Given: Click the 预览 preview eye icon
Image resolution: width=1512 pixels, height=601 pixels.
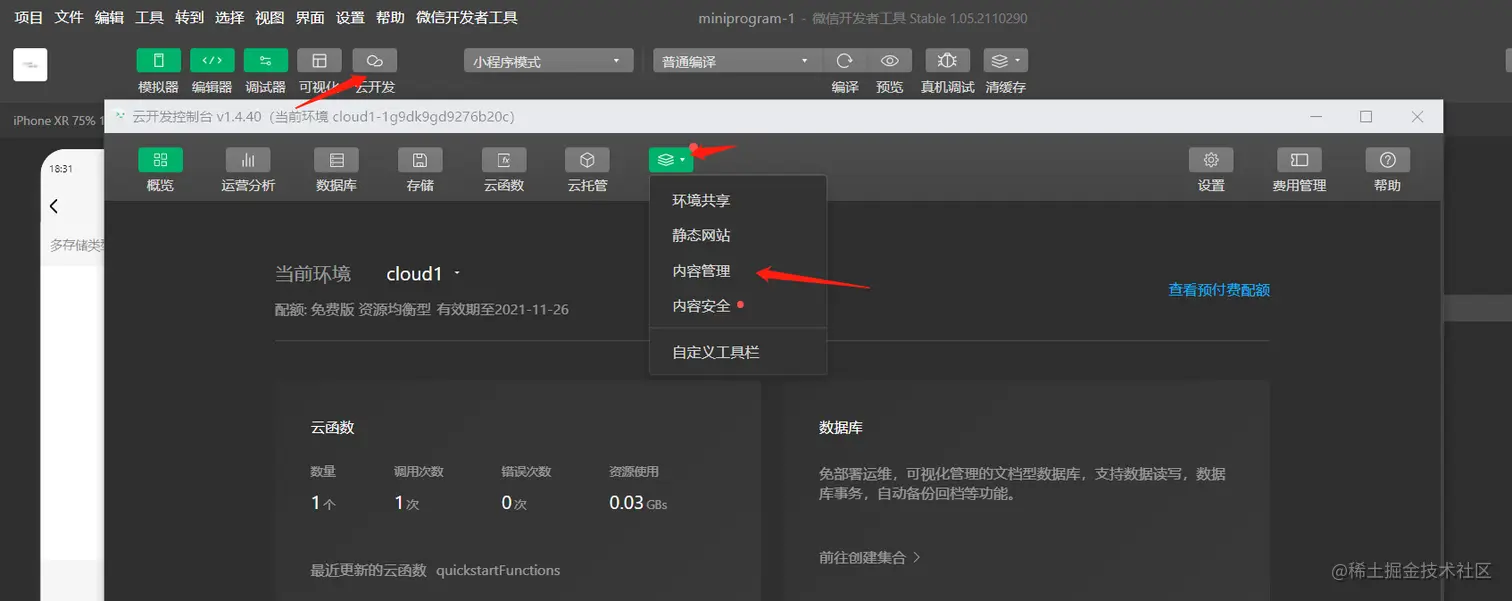Looking at the screenshot, I should coord(889,61).
